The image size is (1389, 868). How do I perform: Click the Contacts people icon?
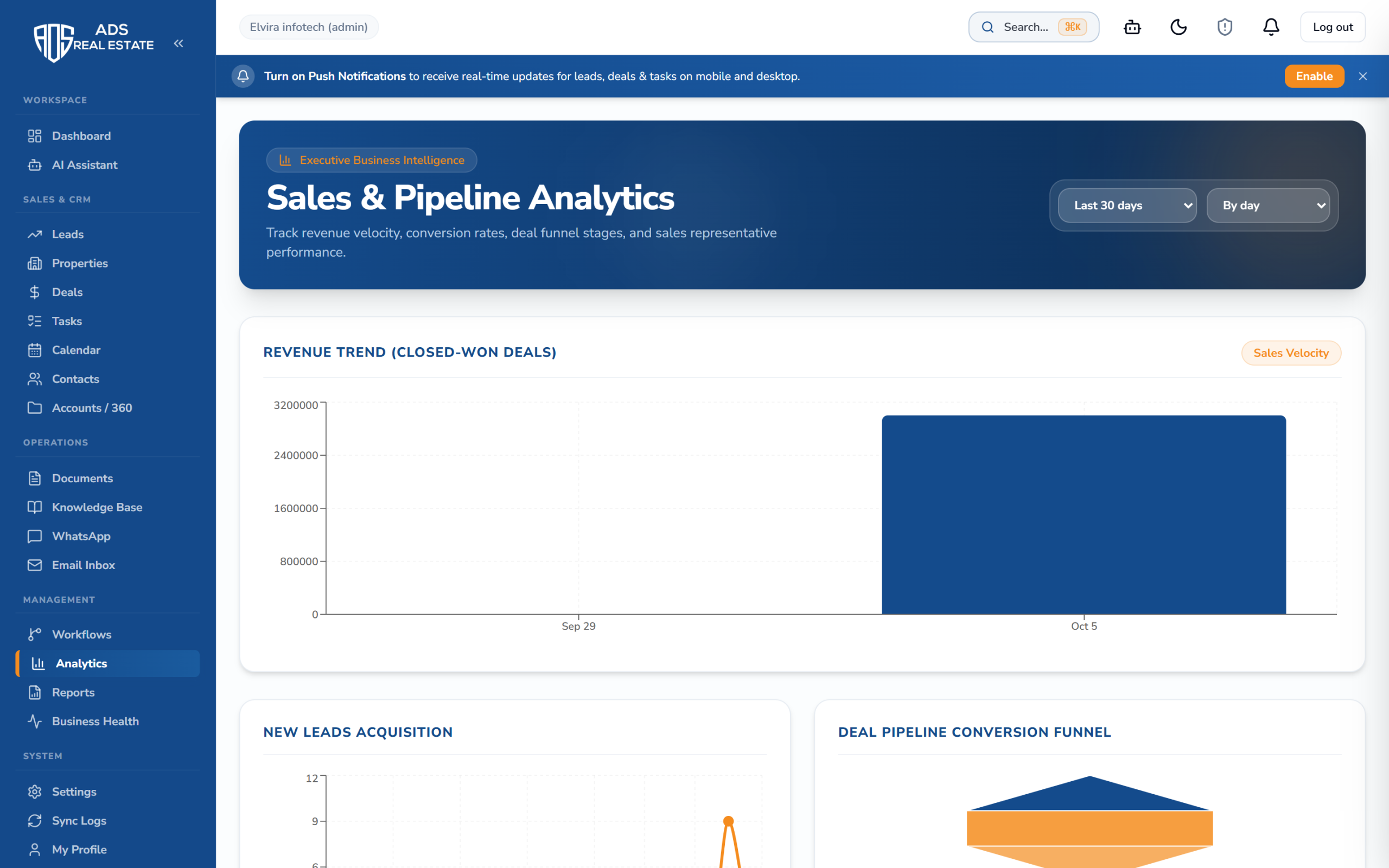click(x=34, y=379)
